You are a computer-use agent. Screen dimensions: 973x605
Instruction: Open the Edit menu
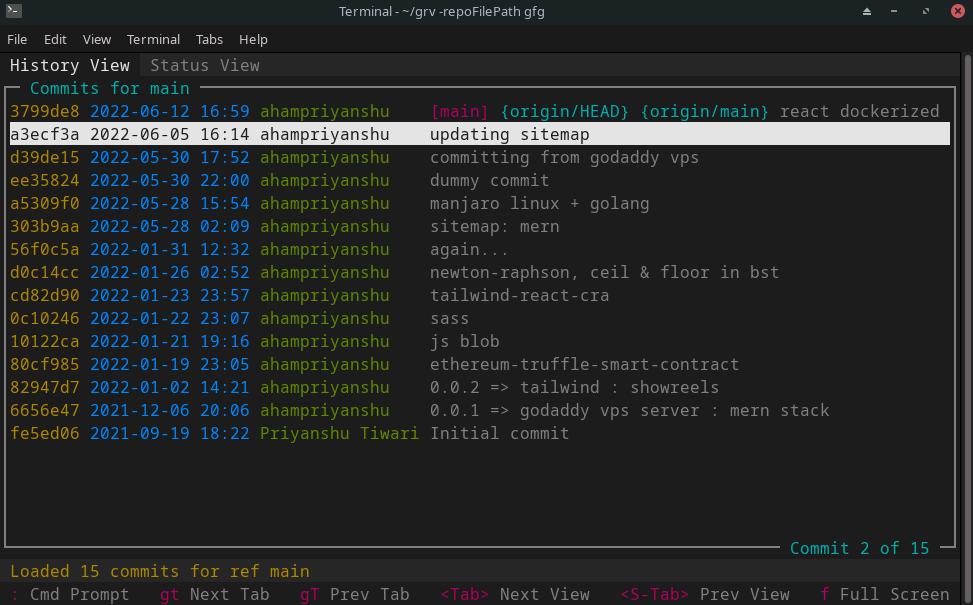point(55,39)
